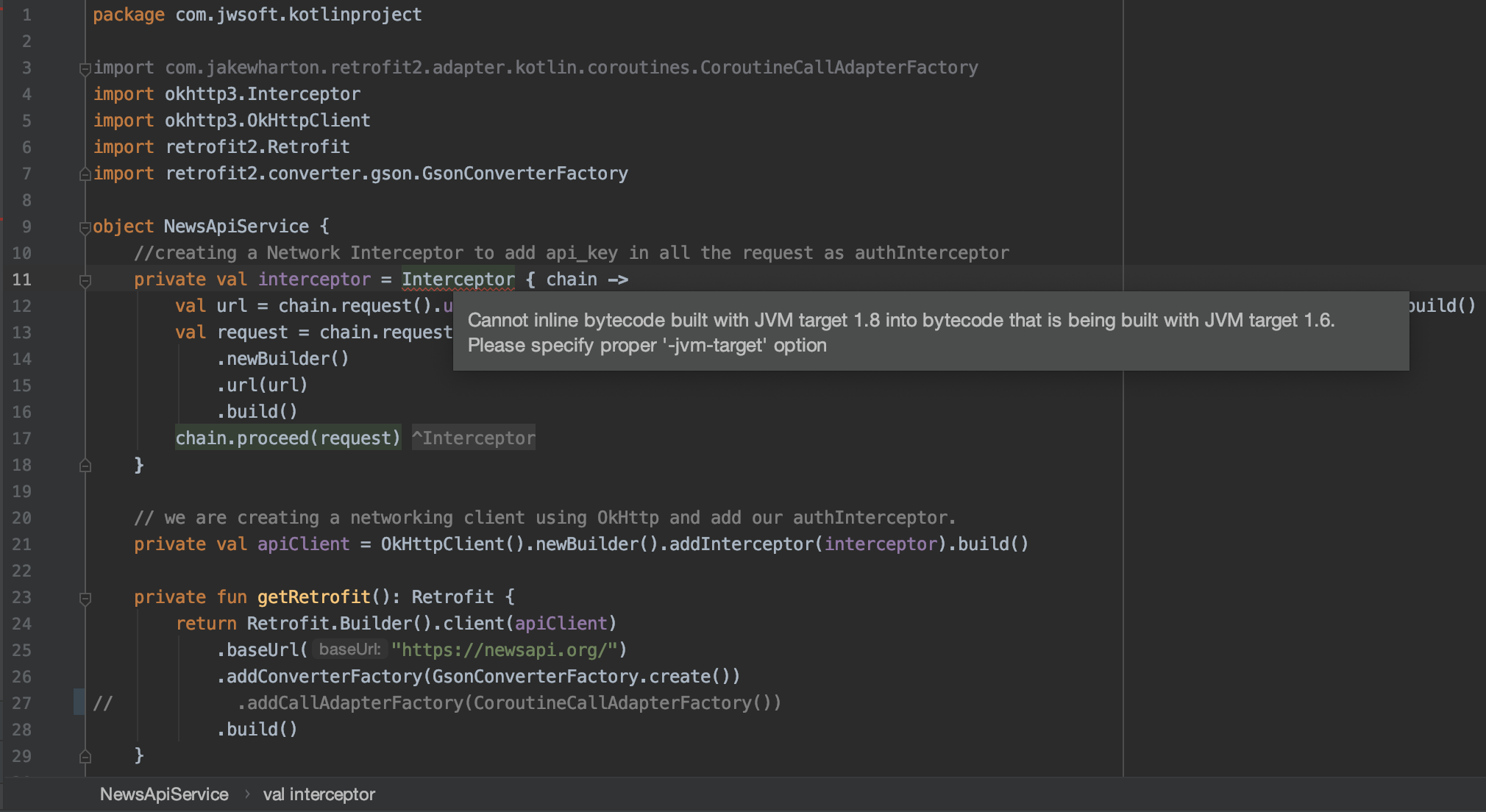Screen dimensions: 1486x812
Task: Collapse the import block fold marker at line 3
Action: click(x=85, y=69)
